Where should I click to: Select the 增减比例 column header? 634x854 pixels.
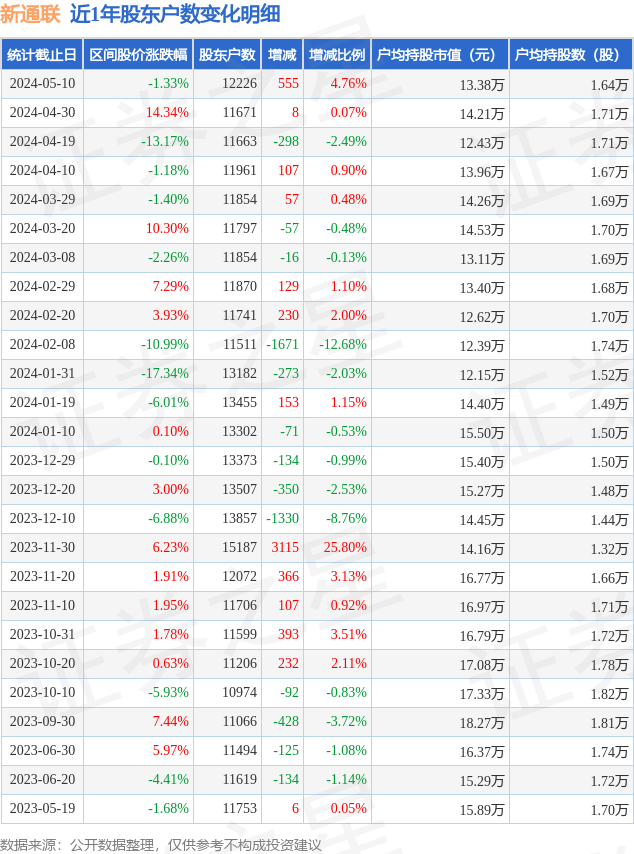(337, 55)
